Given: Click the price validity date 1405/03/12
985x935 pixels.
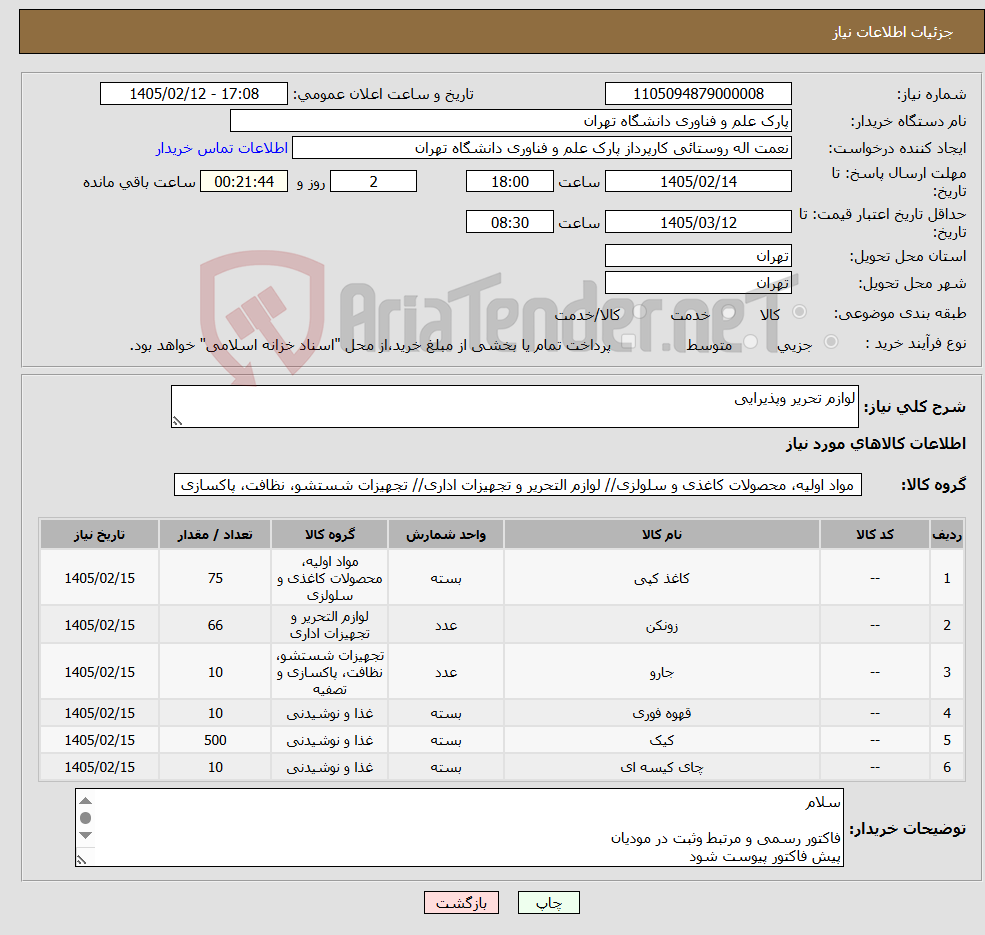Looking at the screenshot, I should [698, 222].
